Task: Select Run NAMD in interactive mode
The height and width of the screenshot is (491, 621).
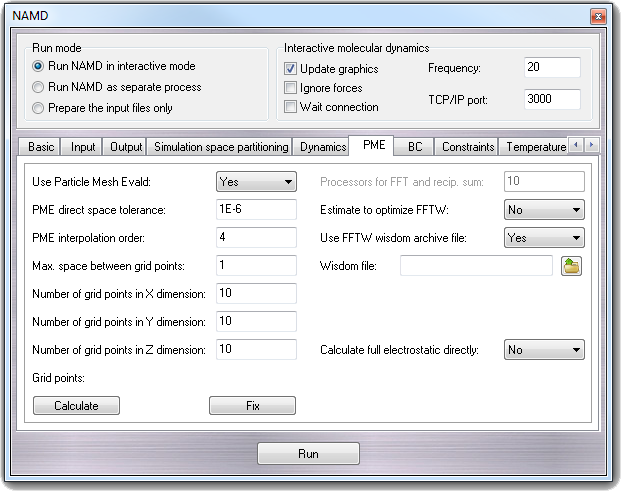Action: pos(39,66)
